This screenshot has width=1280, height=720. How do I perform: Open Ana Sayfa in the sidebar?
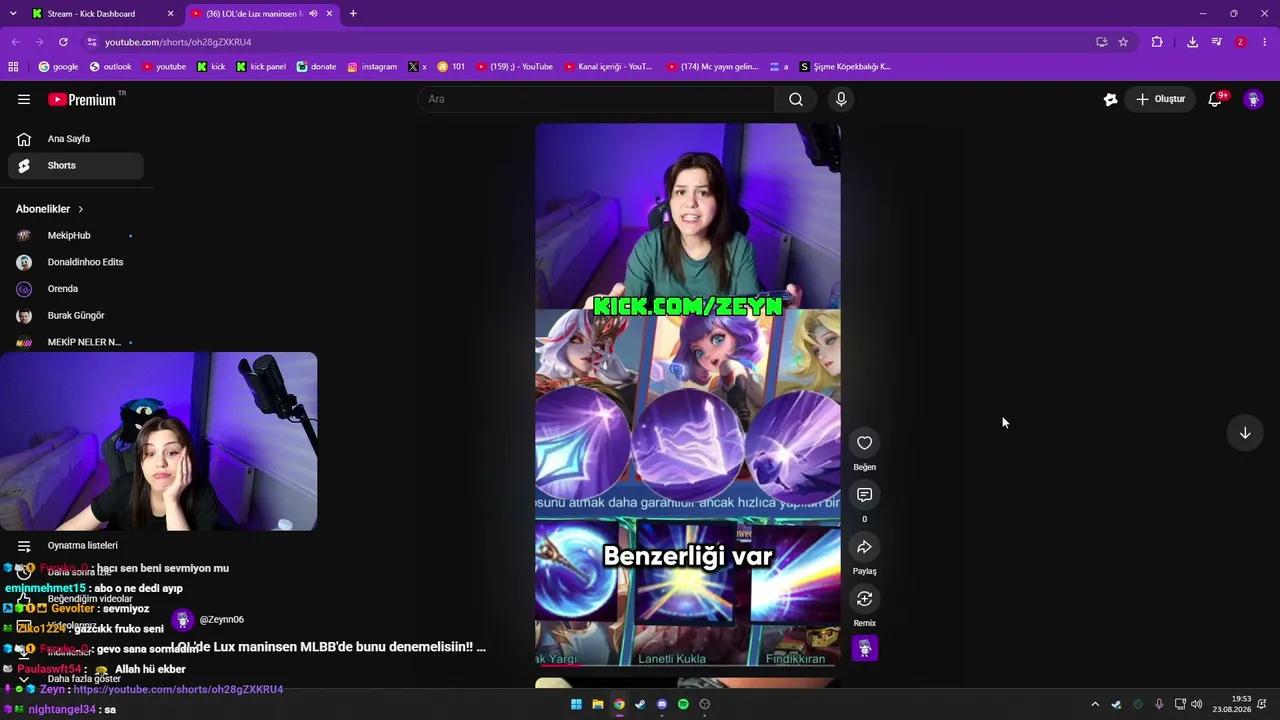[76, 139]
